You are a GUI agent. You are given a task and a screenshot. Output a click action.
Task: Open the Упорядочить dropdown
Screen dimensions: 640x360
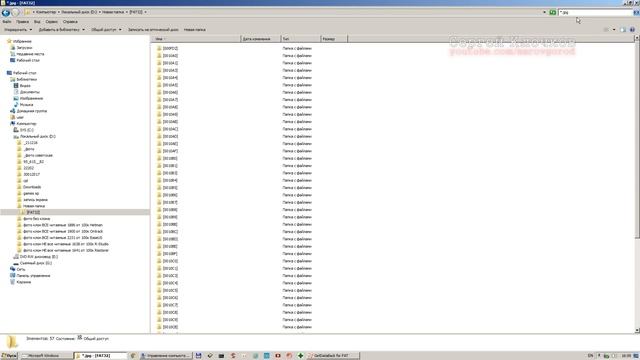pyautogui.click(x=18, y=30)
